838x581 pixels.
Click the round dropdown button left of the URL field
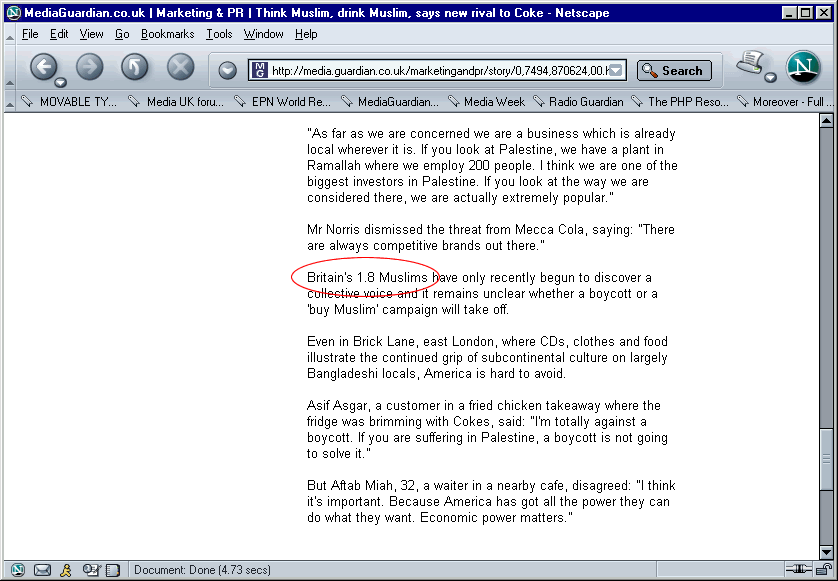pyautogui.click(x=228, y=71)
